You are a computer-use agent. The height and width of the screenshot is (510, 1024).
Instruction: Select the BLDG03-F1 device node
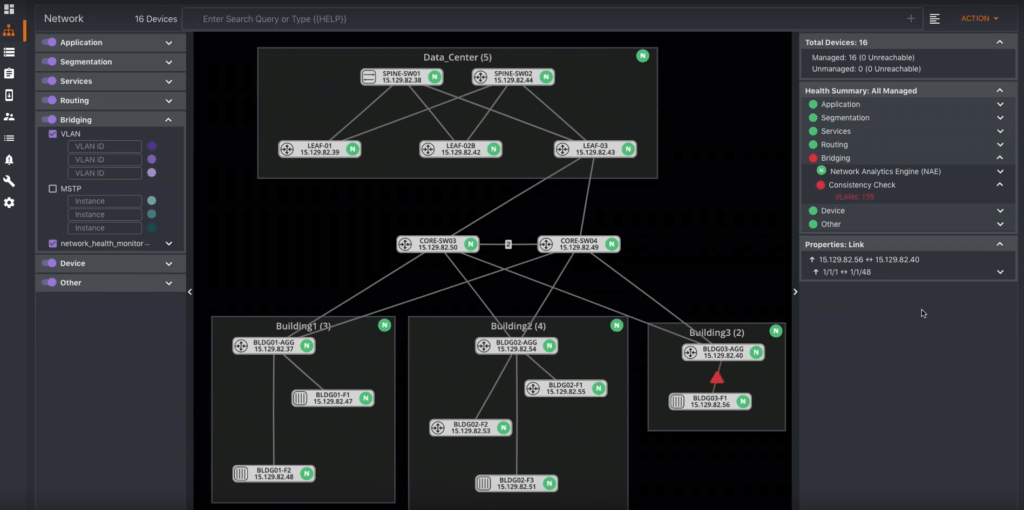(x=710, y=401)
